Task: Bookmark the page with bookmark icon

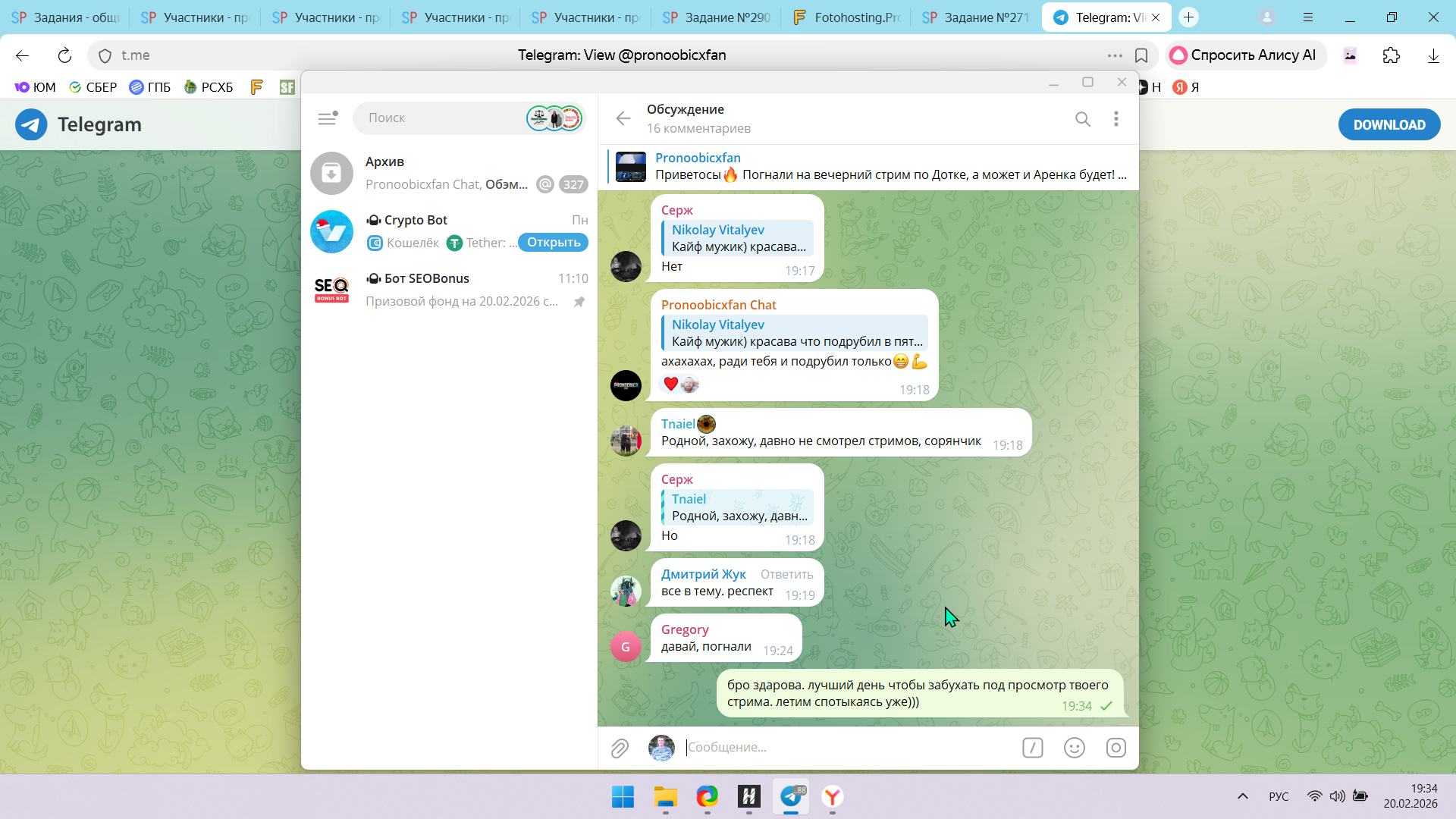Action: [x=1141, y=55]
